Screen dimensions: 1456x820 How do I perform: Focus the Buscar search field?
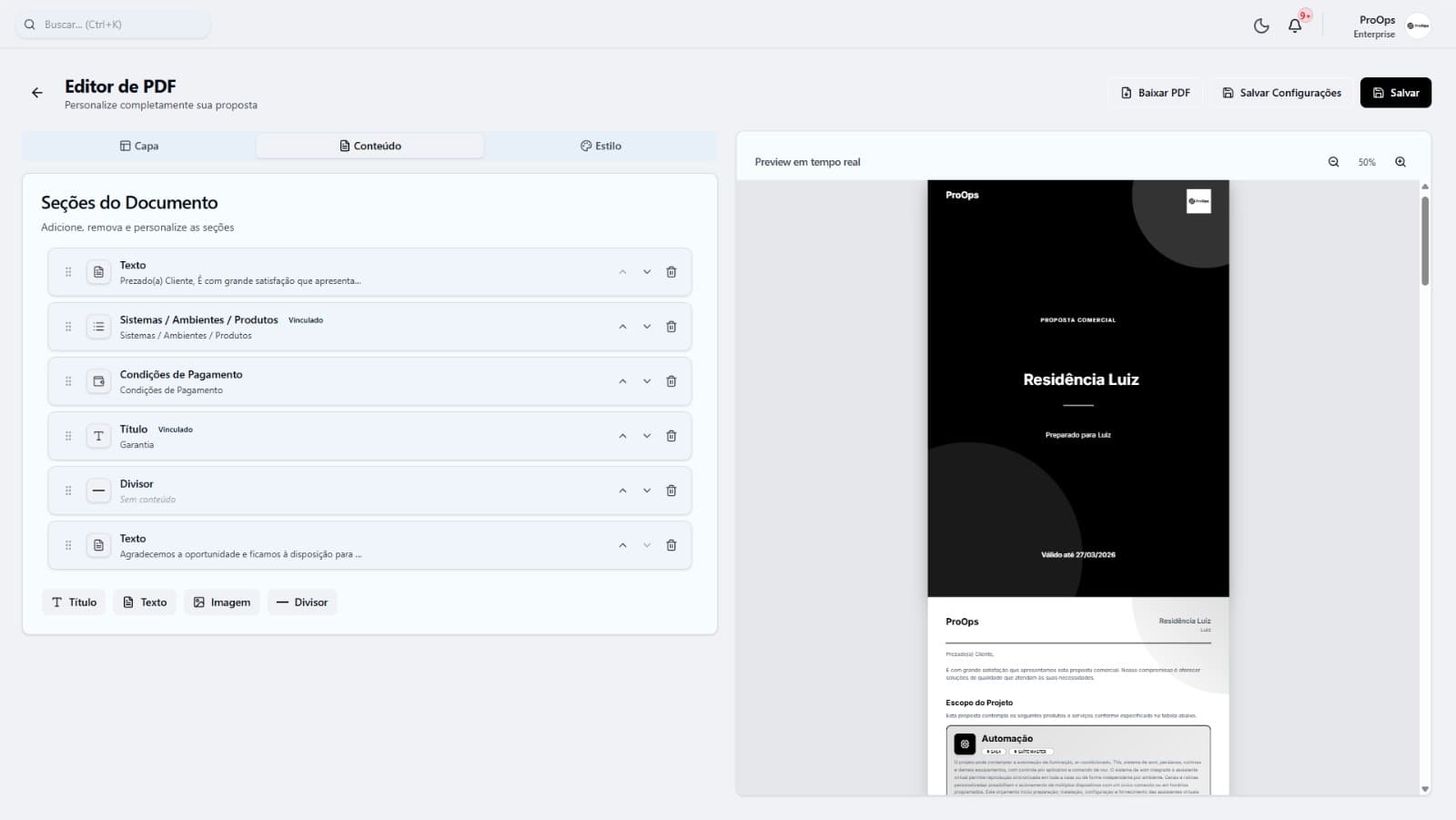(x=113, y=25)
